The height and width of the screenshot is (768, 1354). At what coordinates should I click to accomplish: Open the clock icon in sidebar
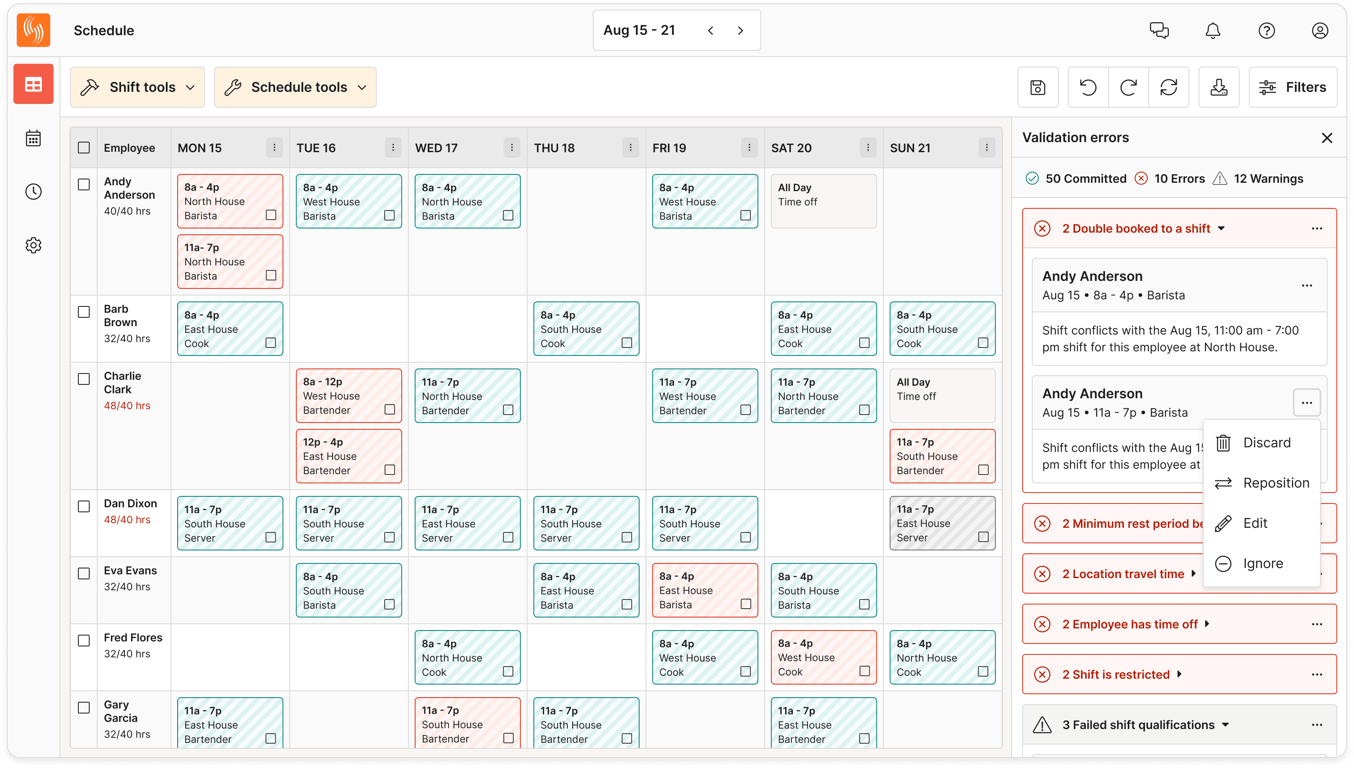pos(33,192)
